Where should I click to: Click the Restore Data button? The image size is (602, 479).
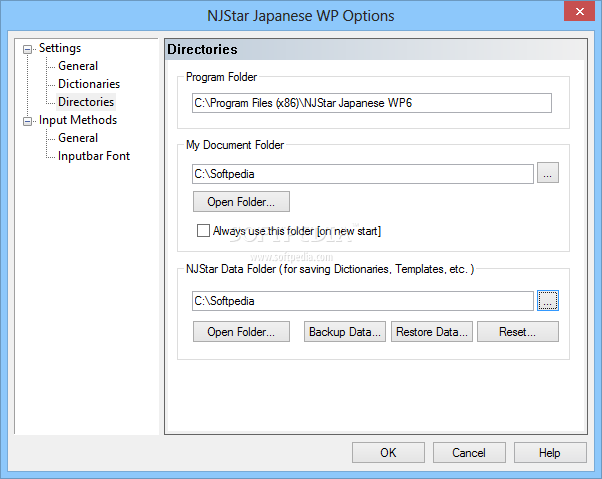432,332
